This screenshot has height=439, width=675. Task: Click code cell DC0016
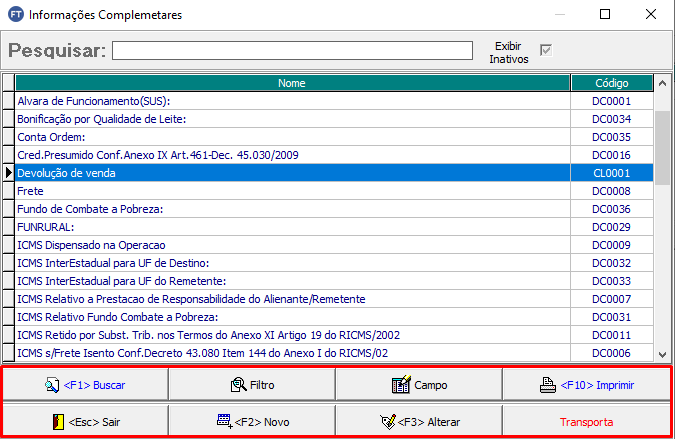612,155
